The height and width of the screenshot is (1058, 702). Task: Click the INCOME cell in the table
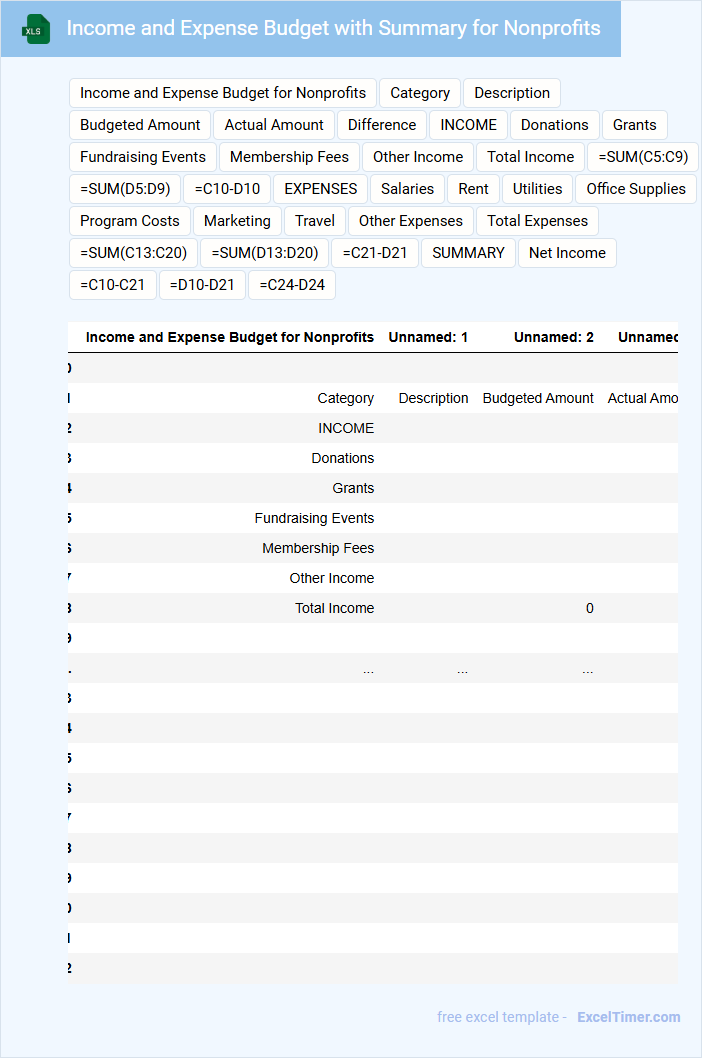pyautogui.click(x=346, y=428)
